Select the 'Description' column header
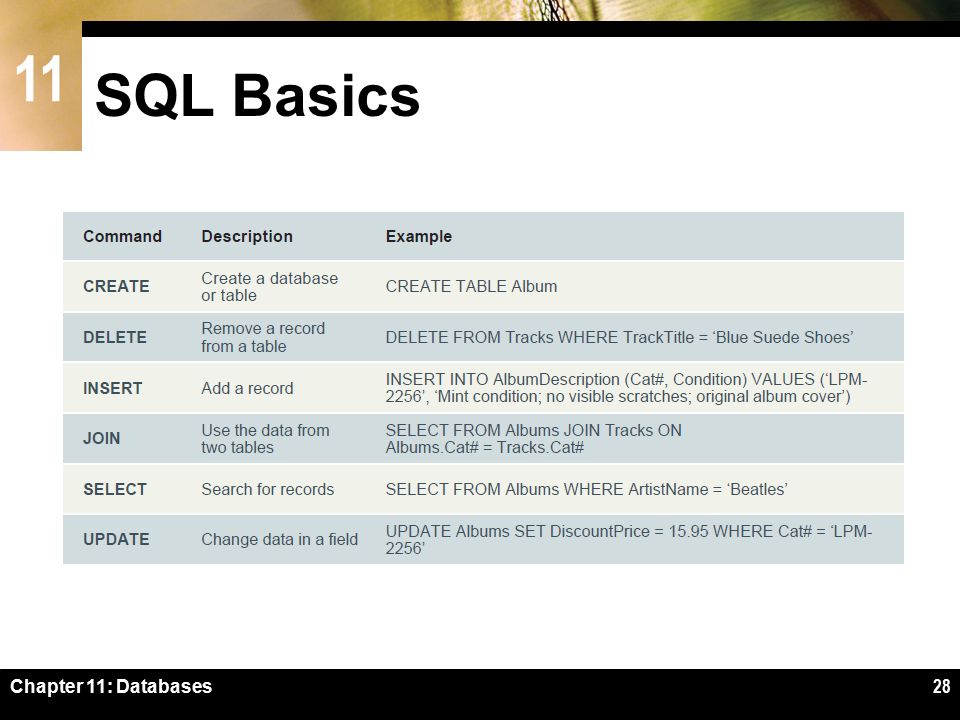 [247, 236]
